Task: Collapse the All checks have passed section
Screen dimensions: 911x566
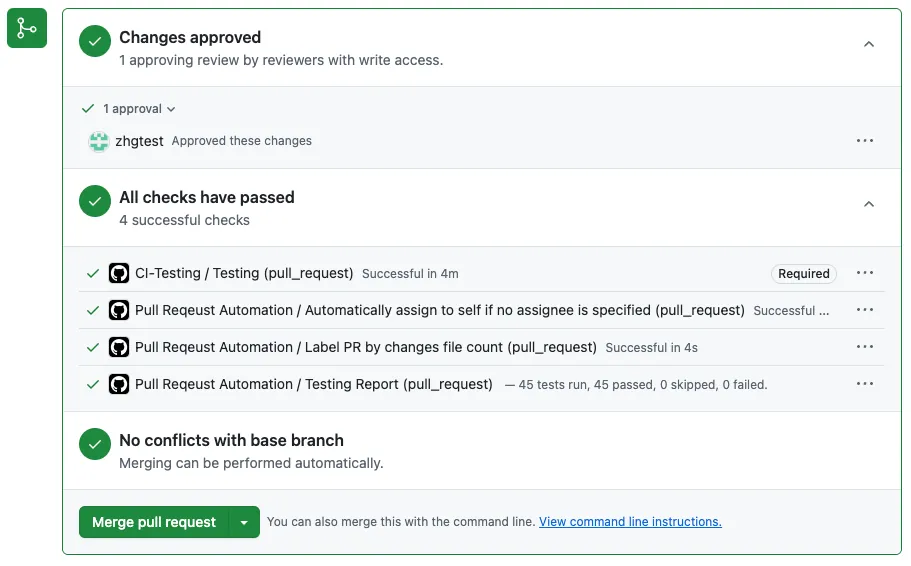Action: click(x=868, y=204)
